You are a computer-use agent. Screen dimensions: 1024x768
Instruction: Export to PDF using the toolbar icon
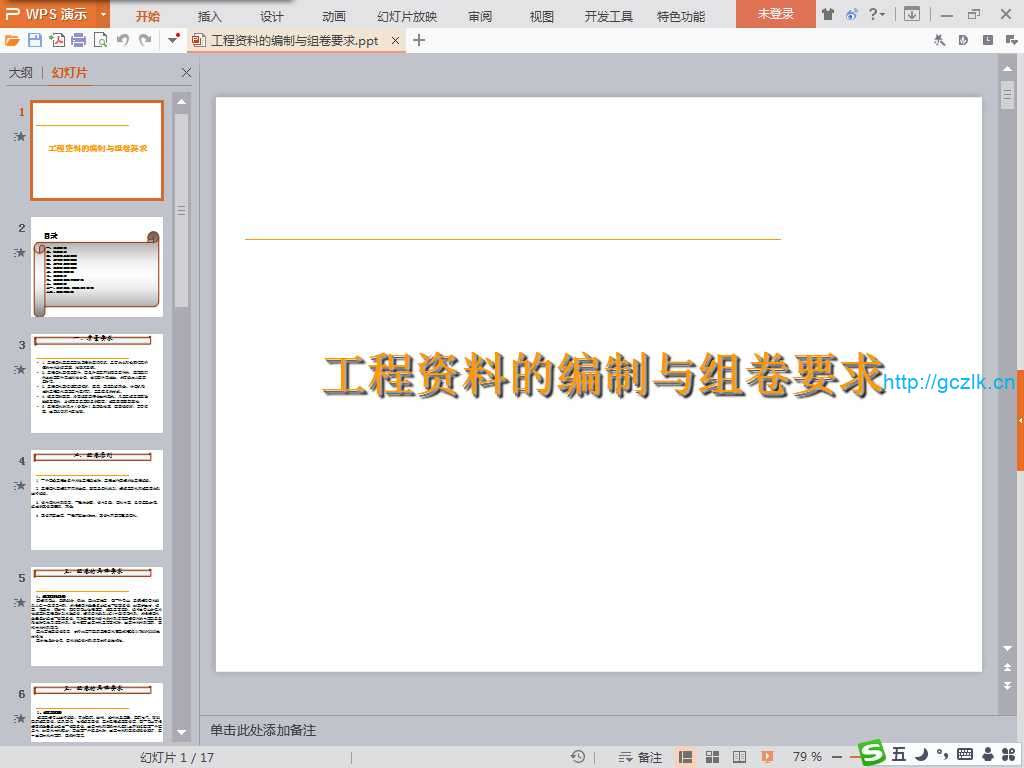tap(57, 40)
